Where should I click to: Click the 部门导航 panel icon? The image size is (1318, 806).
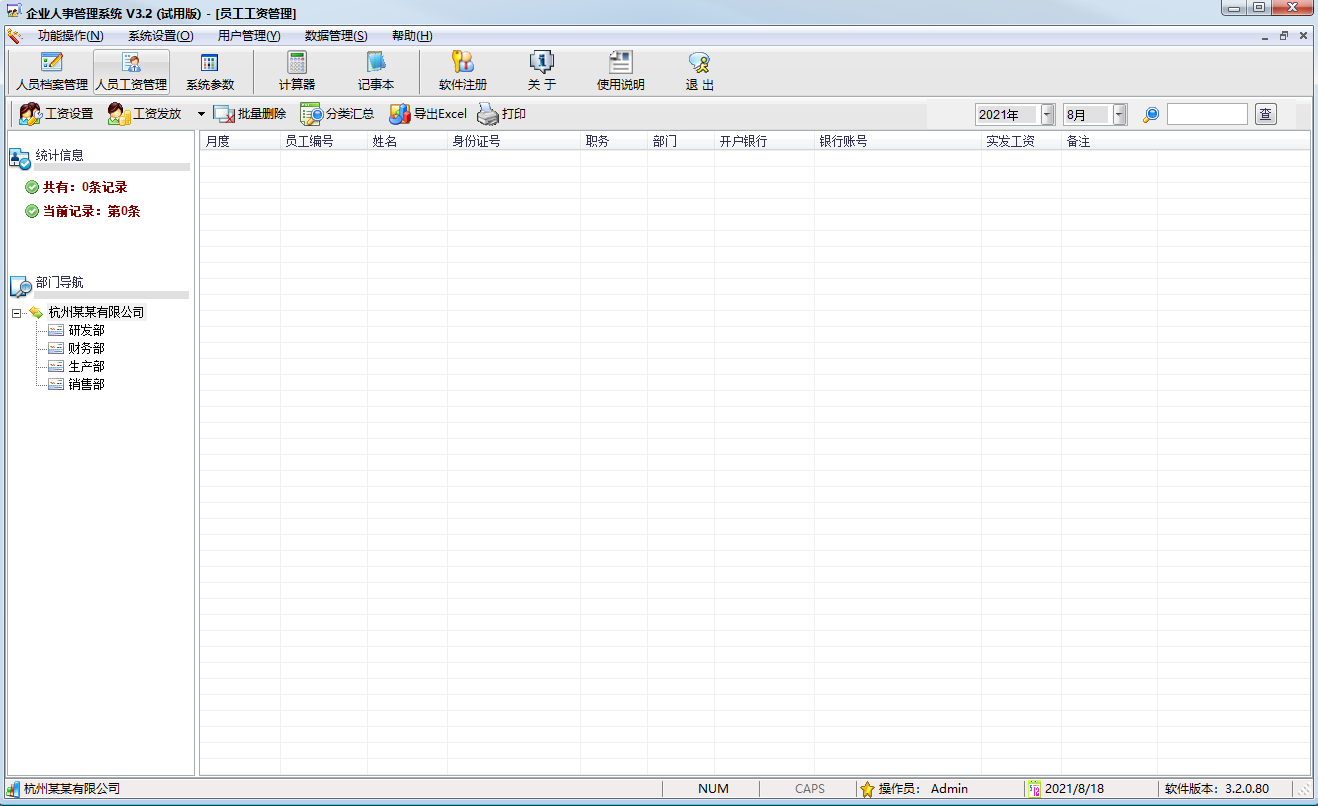coord(20,286)
